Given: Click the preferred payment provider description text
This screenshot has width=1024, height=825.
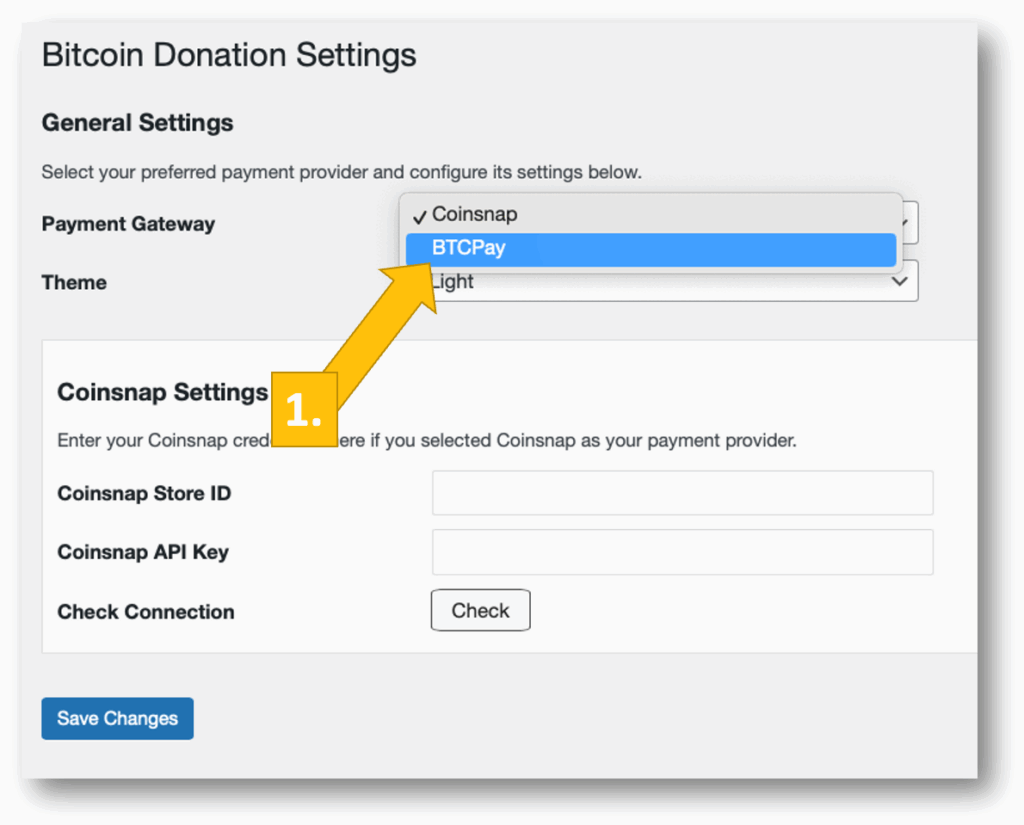Looking at the screenshot, I should (341, 172).
